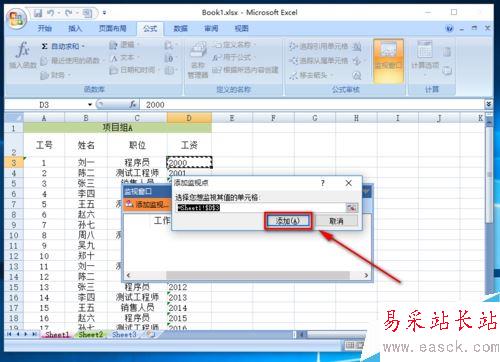
Task: Open the Name Box dropdown showing D3
Action: 90,105
